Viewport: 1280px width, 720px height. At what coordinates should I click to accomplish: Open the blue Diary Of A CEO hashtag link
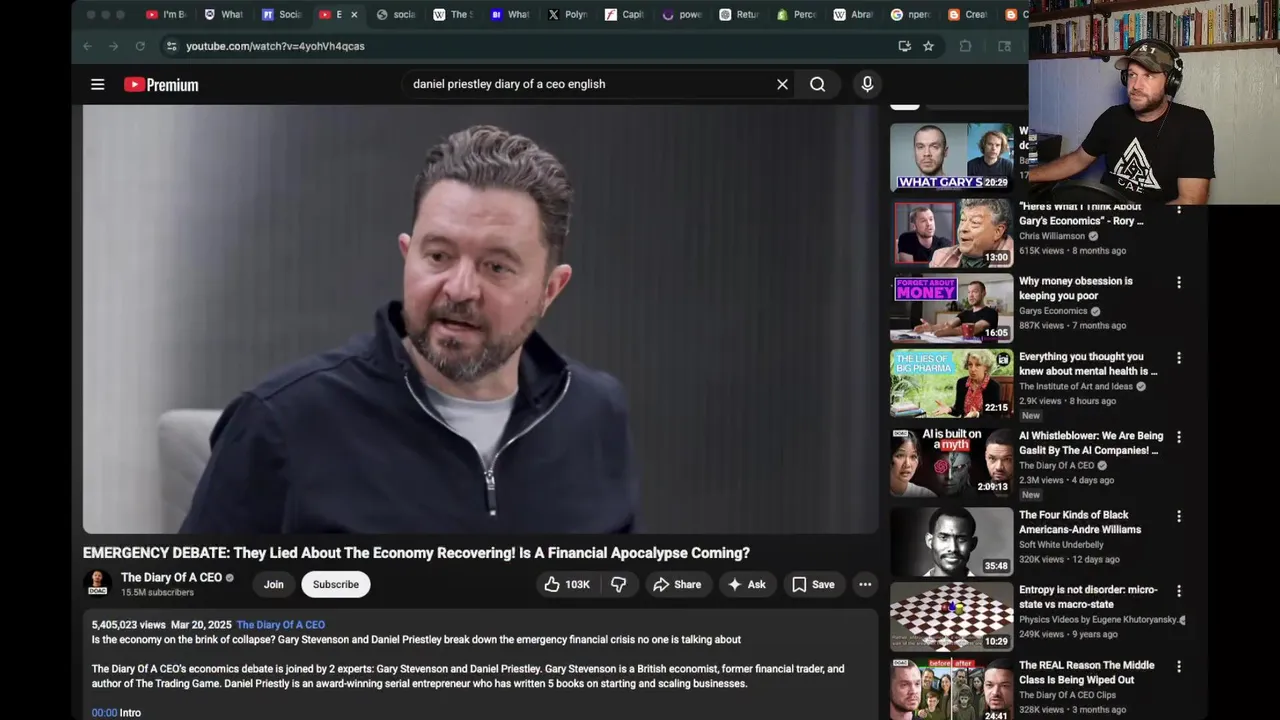tap(281, 625)
